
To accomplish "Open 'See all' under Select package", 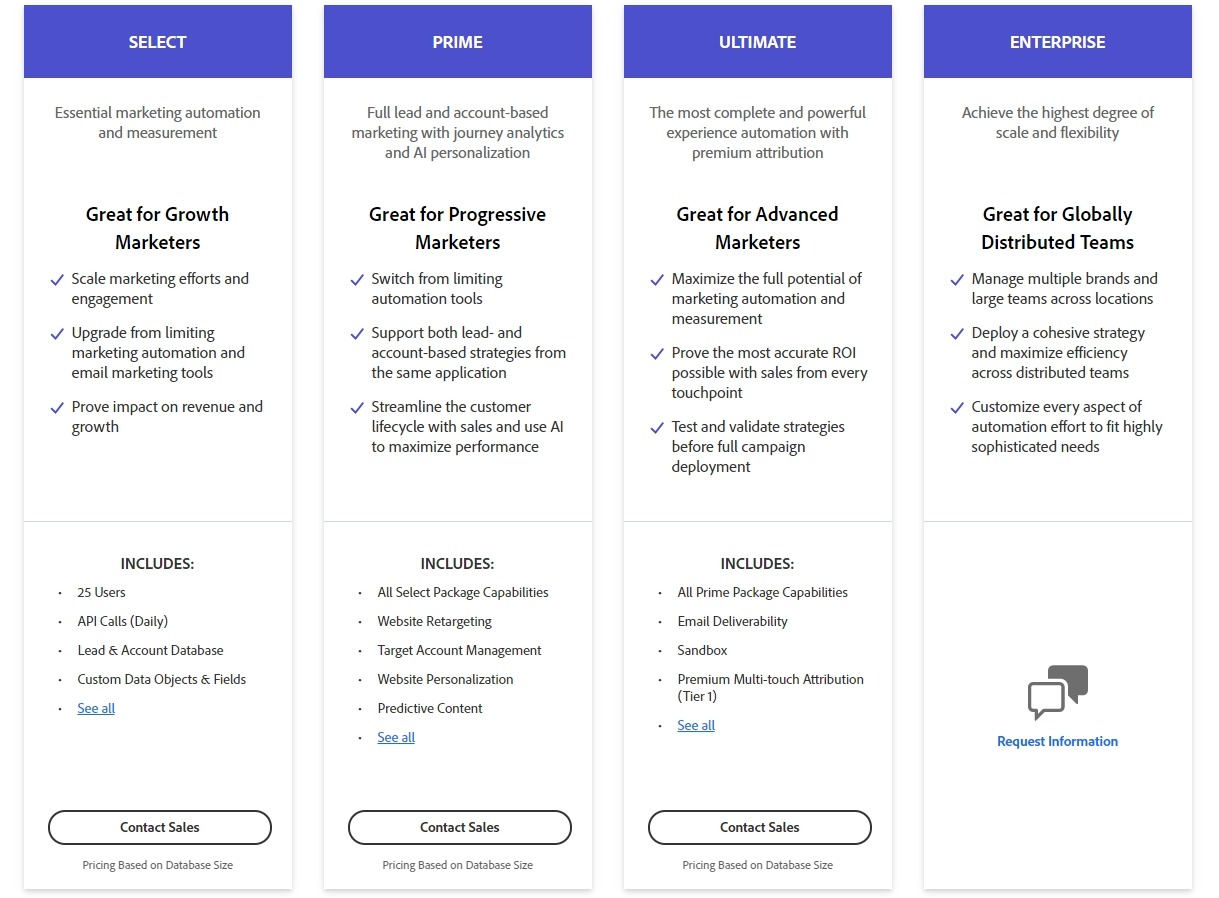I will coord(96,708).
